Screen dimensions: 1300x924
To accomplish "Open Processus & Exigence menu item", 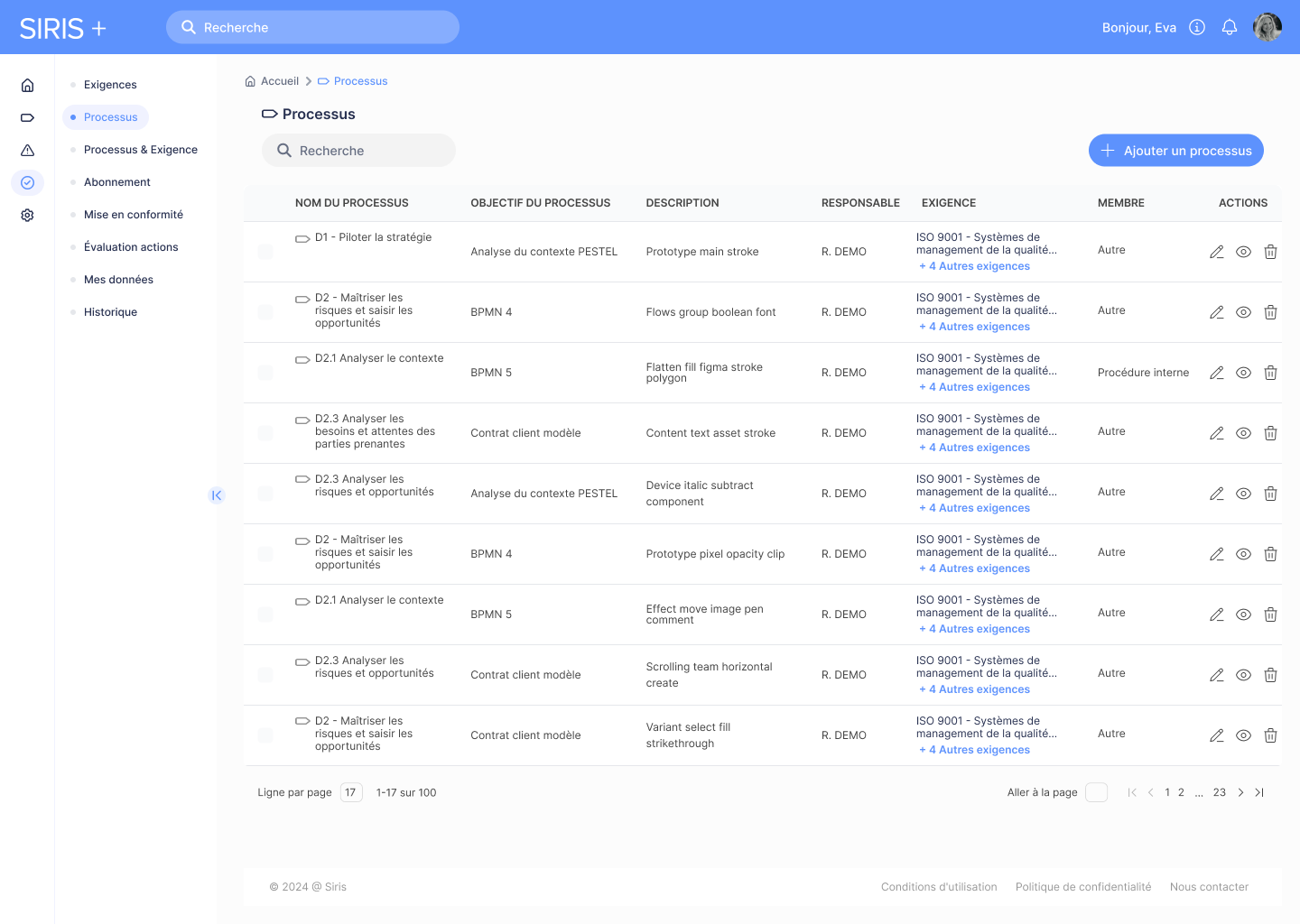I will [140, 150].
